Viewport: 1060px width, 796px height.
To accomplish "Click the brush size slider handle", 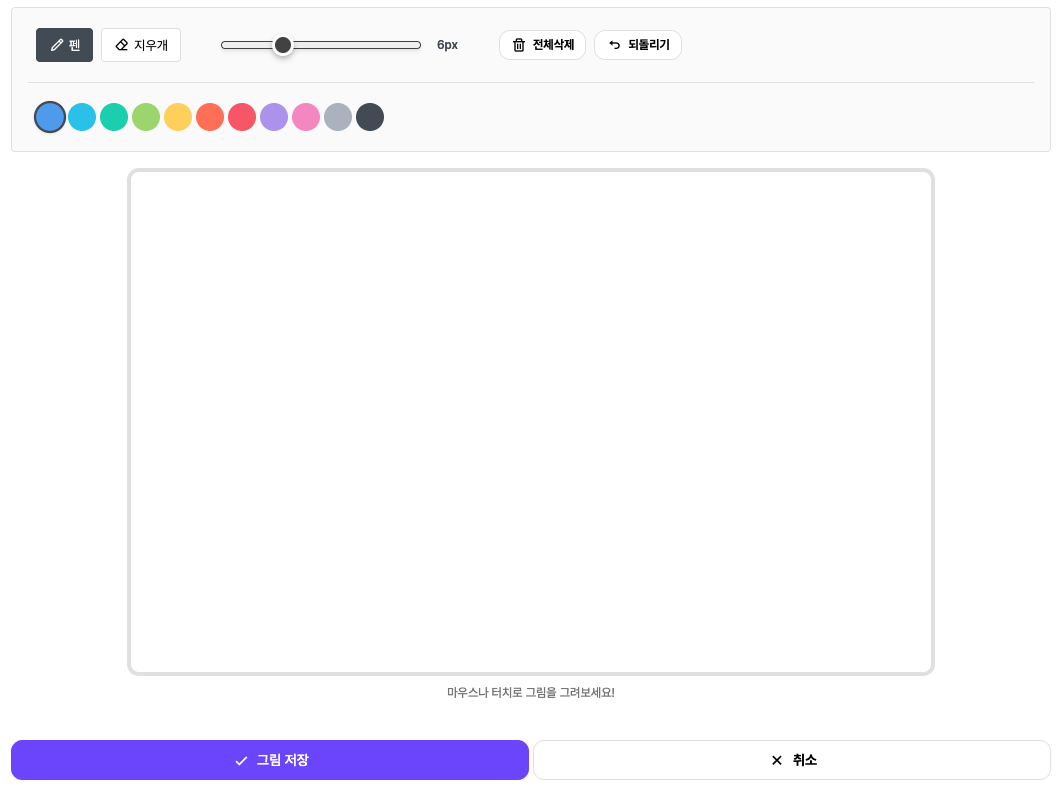I will (283, 45).
